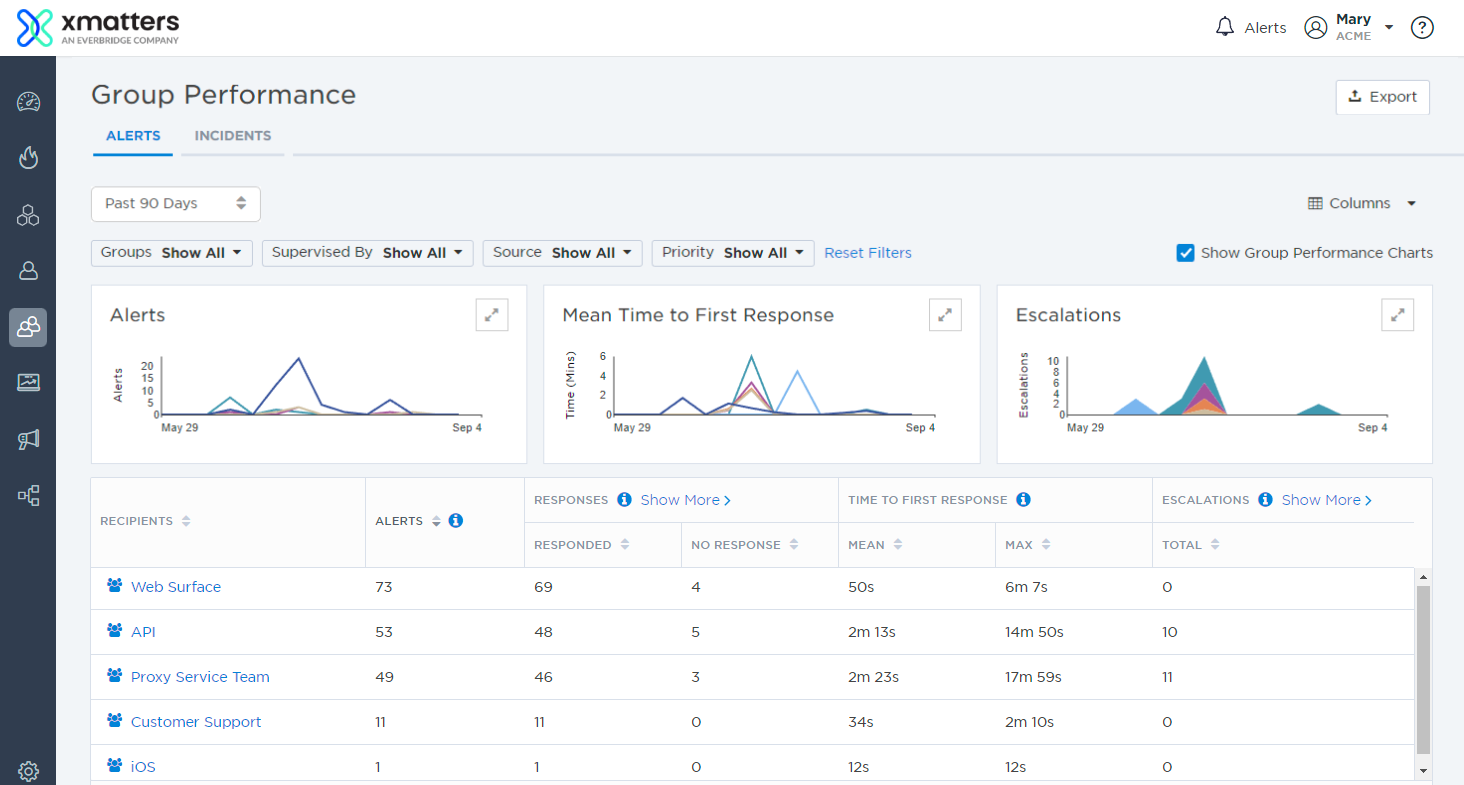Click info icon beside Time to First Response
This screenshot has width=1464, height=785.
tap(1023, 499)
